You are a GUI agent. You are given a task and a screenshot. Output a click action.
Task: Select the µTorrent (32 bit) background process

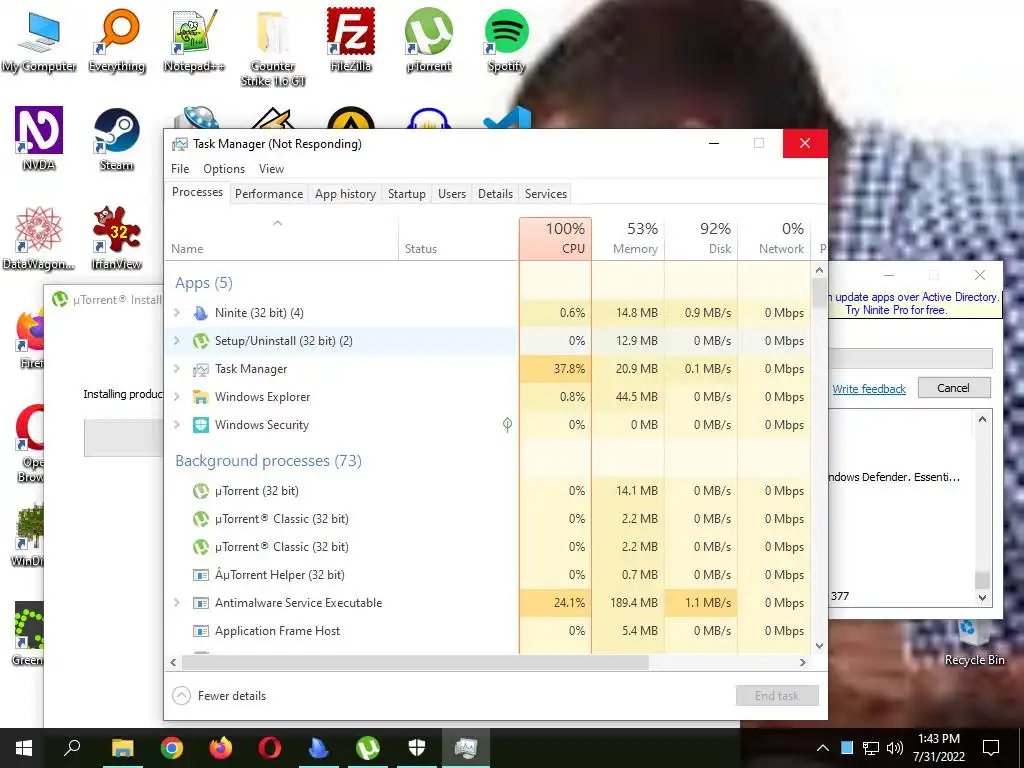[488, 491]
